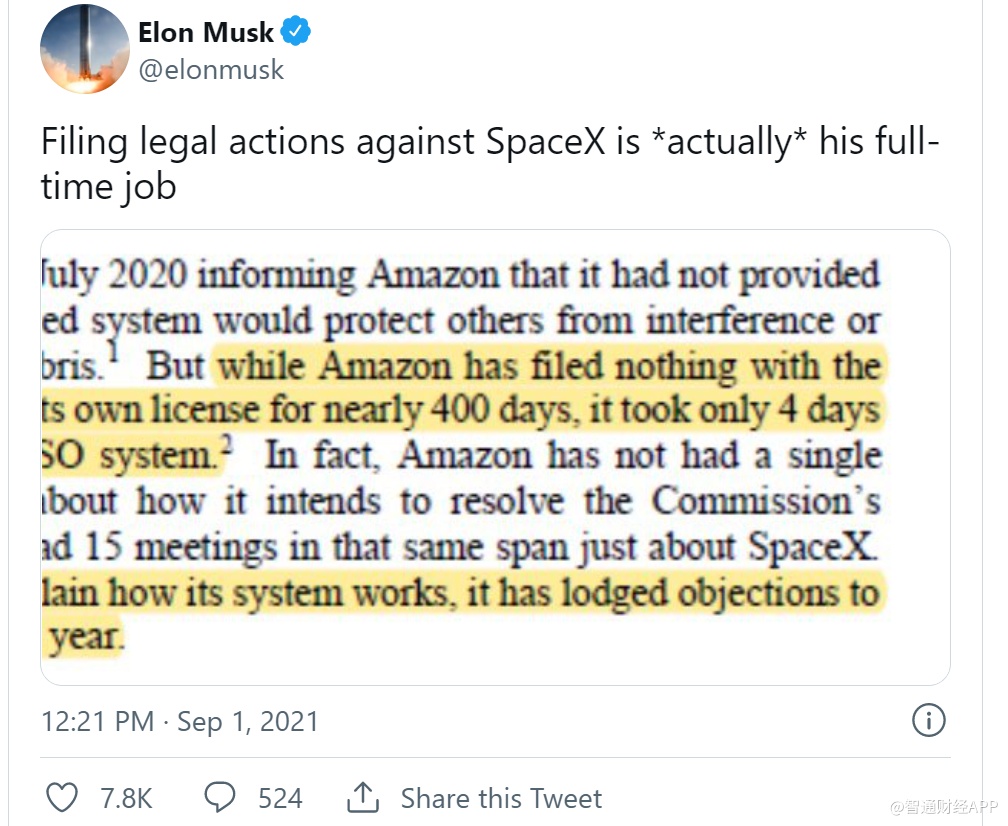Click the share upload arrow icon
This screenshot has height=826, width=1008.
[362, 797]
